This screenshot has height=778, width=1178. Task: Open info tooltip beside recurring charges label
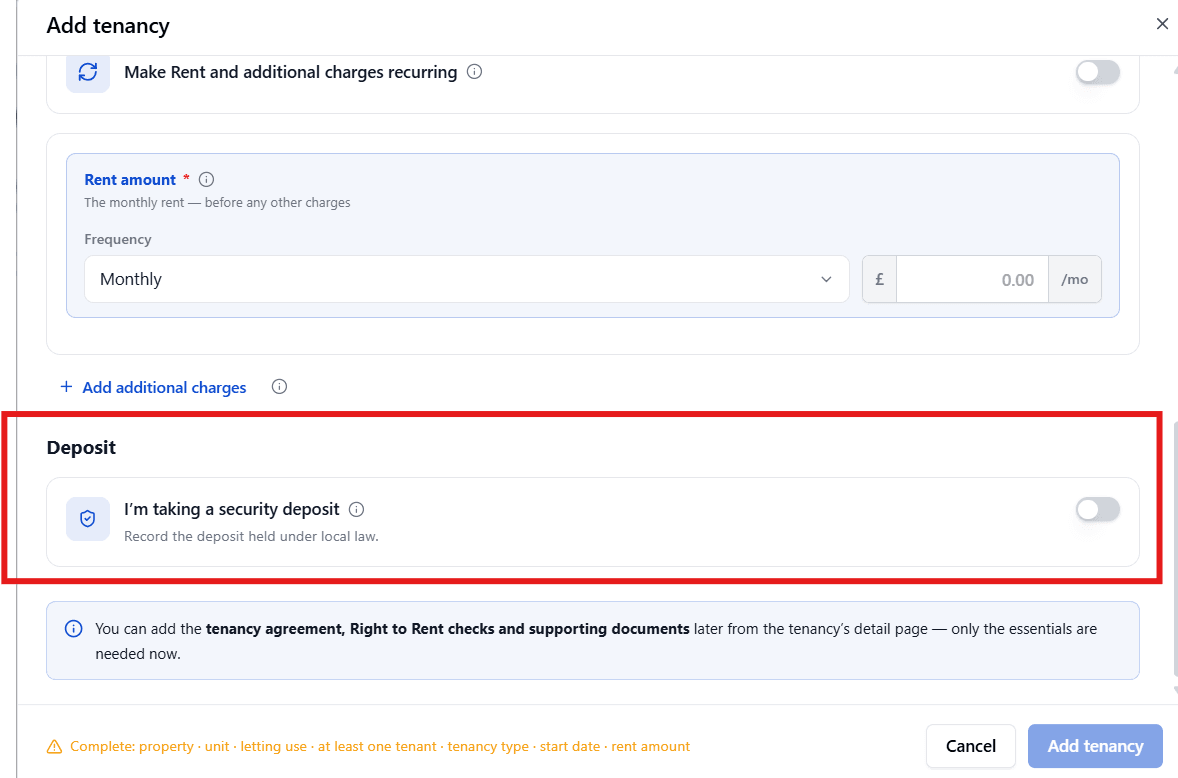coord(474,71)
